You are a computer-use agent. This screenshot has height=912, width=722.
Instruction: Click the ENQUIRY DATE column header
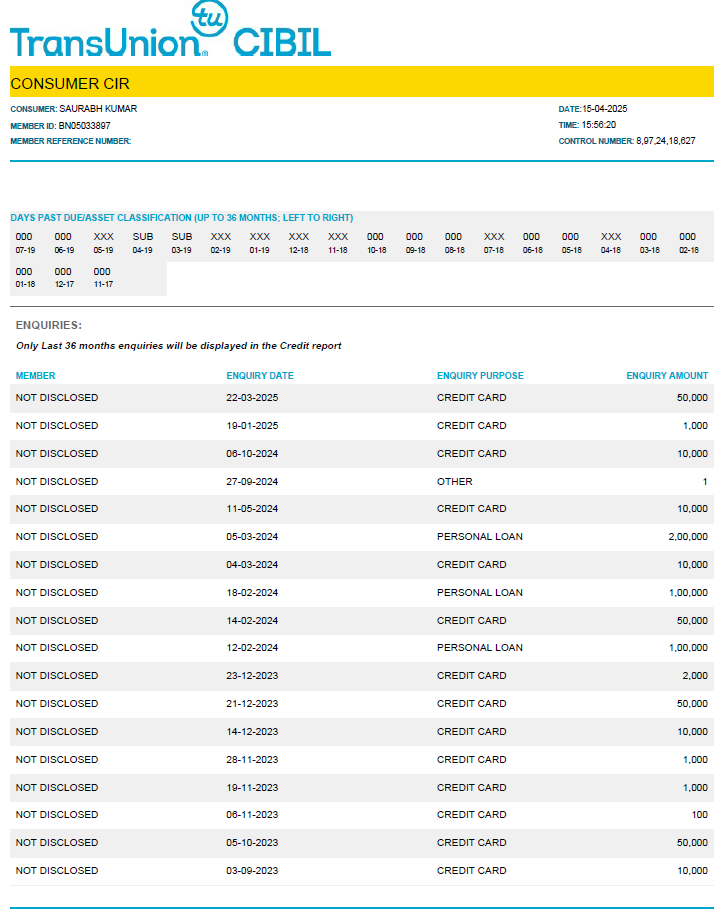pyautogui.click(x=260, y=376)
